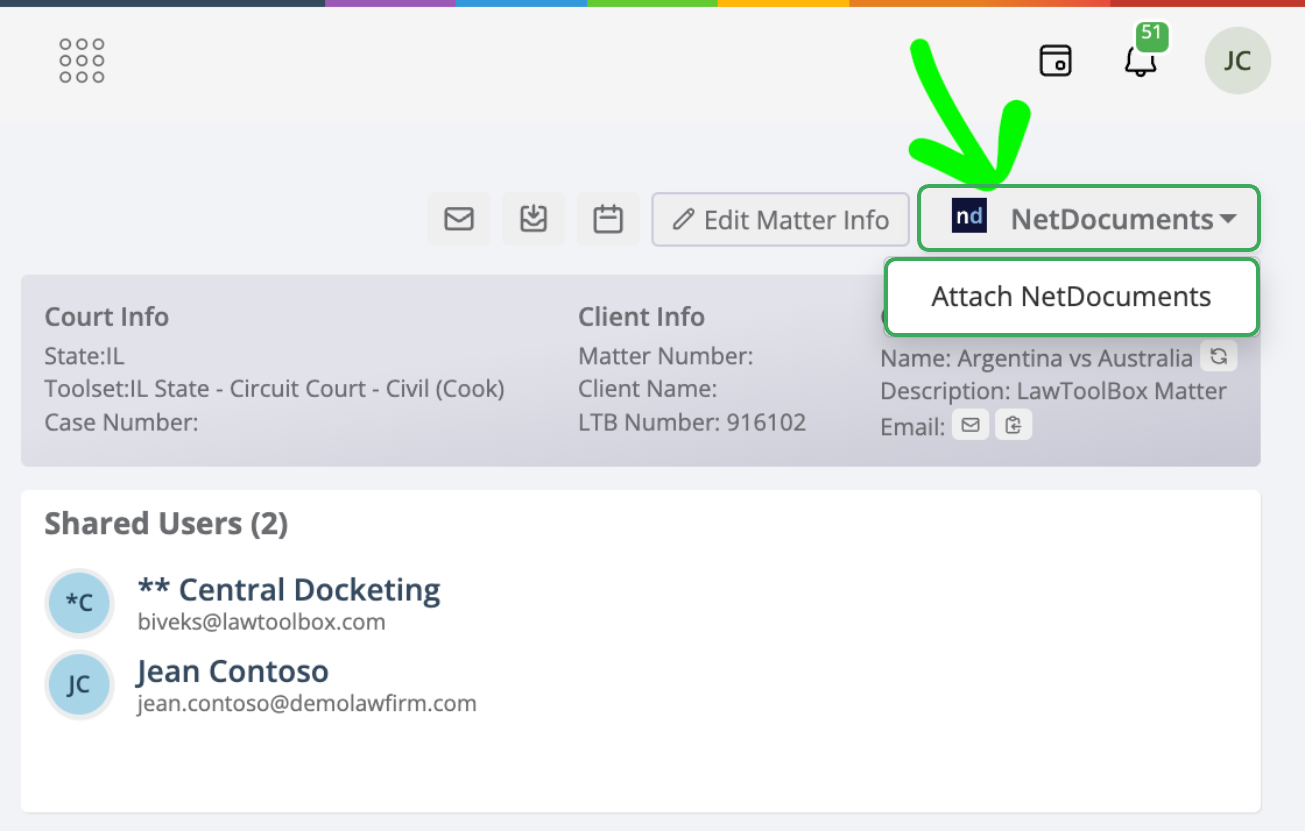Click jean.contoso@demolawfirm.com email text
Image resolution: width=1305 pixels, height=831 pixels.
point(307,704)
